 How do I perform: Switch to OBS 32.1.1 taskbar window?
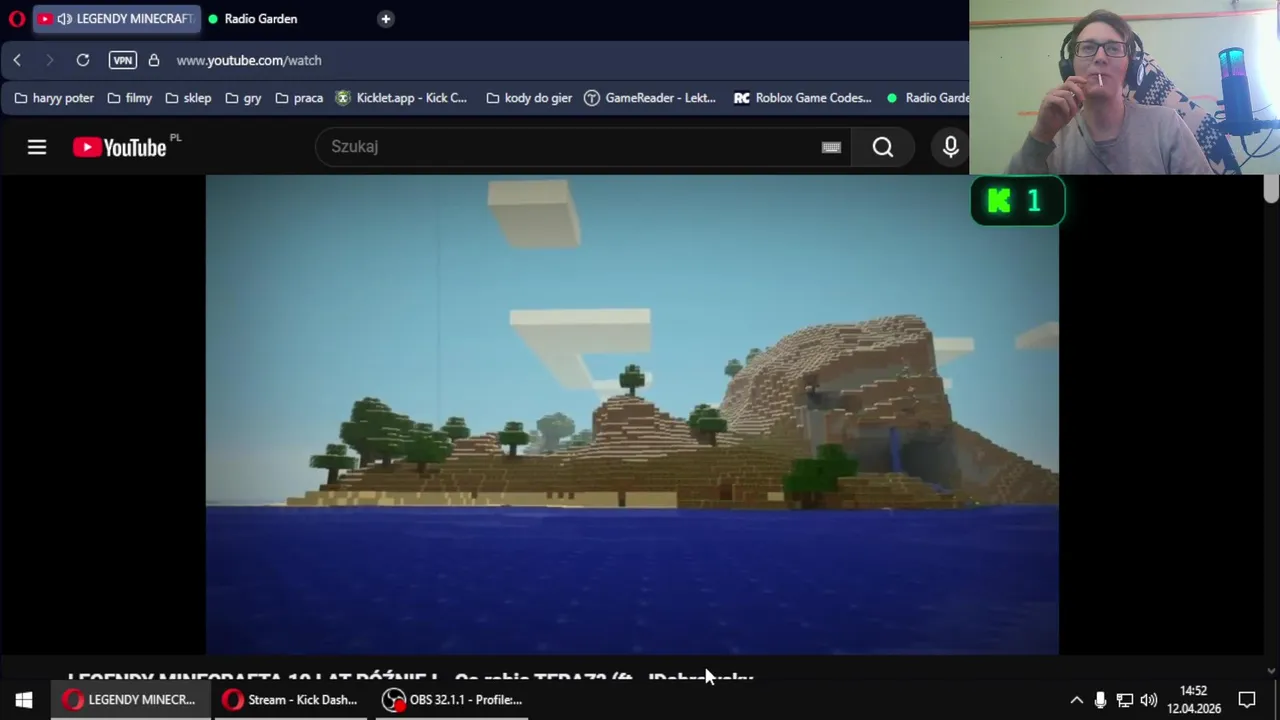451,700
